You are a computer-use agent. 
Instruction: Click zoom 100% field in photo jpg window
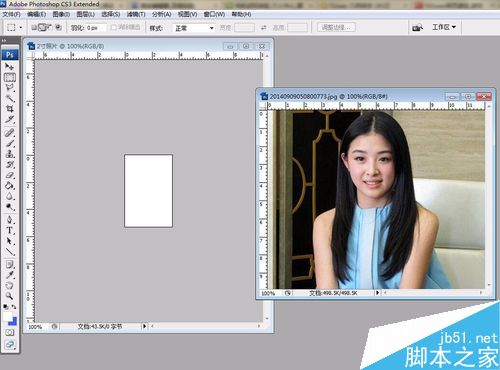coord(269,293)
